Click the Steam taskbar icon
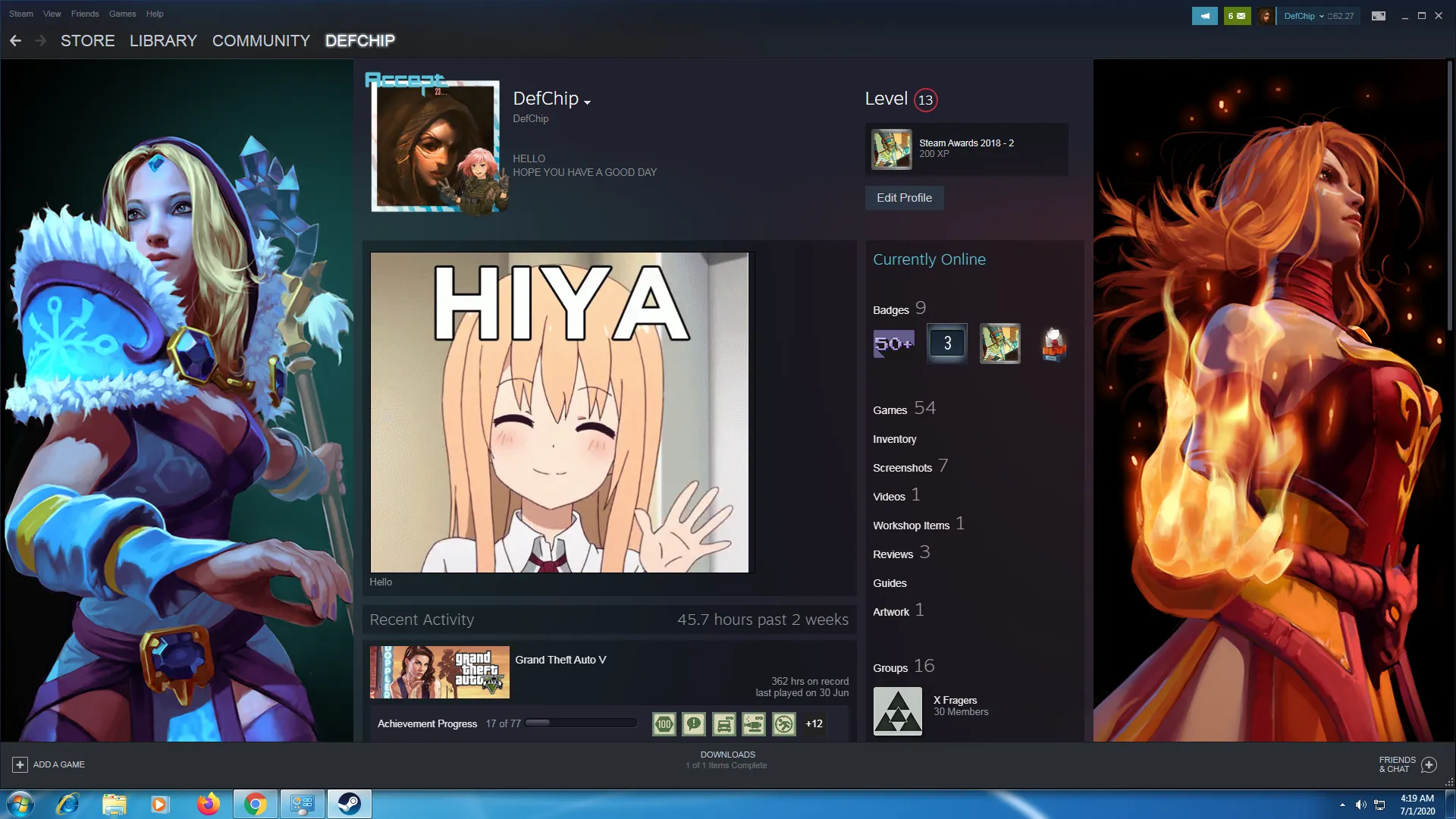 click(x=350, y=804)
